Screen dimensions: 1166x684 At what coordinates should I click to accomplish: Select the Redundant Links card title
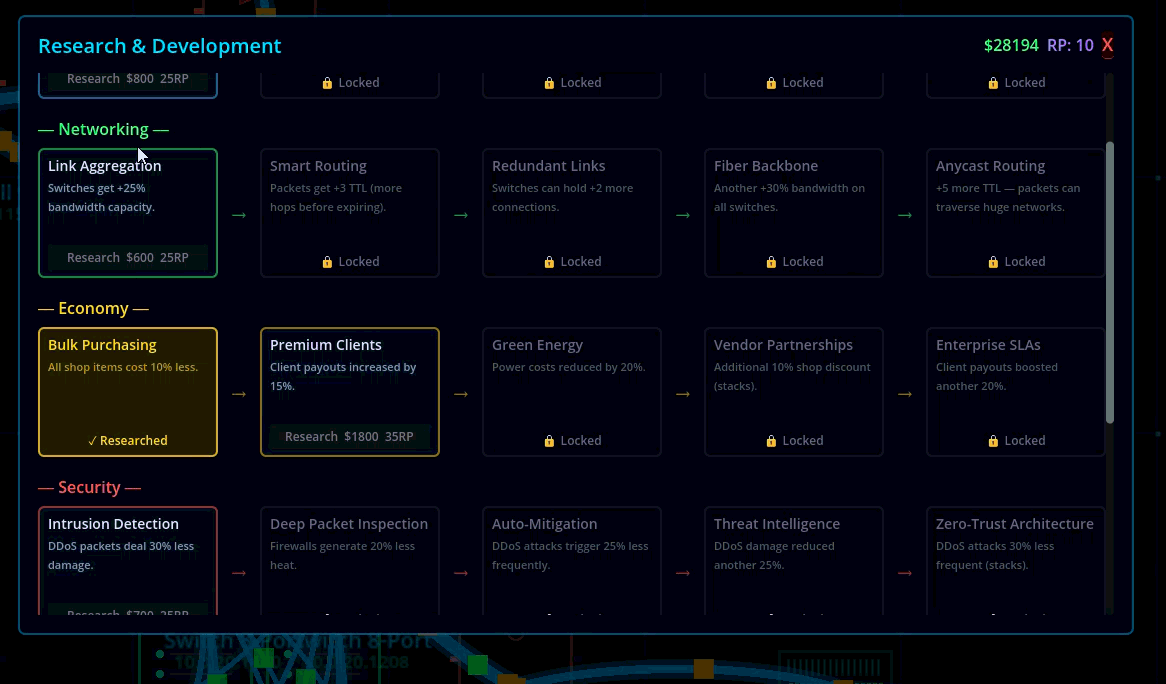[549, 166]
